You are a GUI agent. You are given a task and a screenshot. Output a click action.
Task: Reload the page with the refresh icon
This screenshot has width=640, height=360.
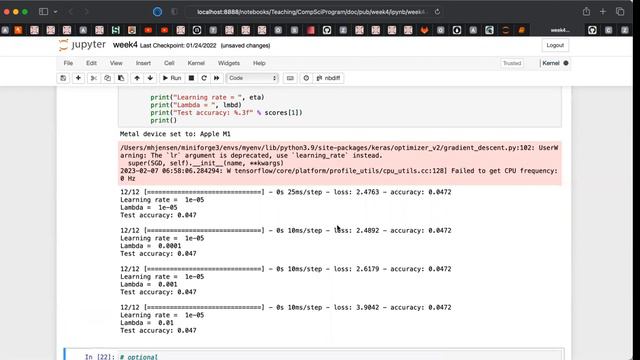(x=437, y=12)
